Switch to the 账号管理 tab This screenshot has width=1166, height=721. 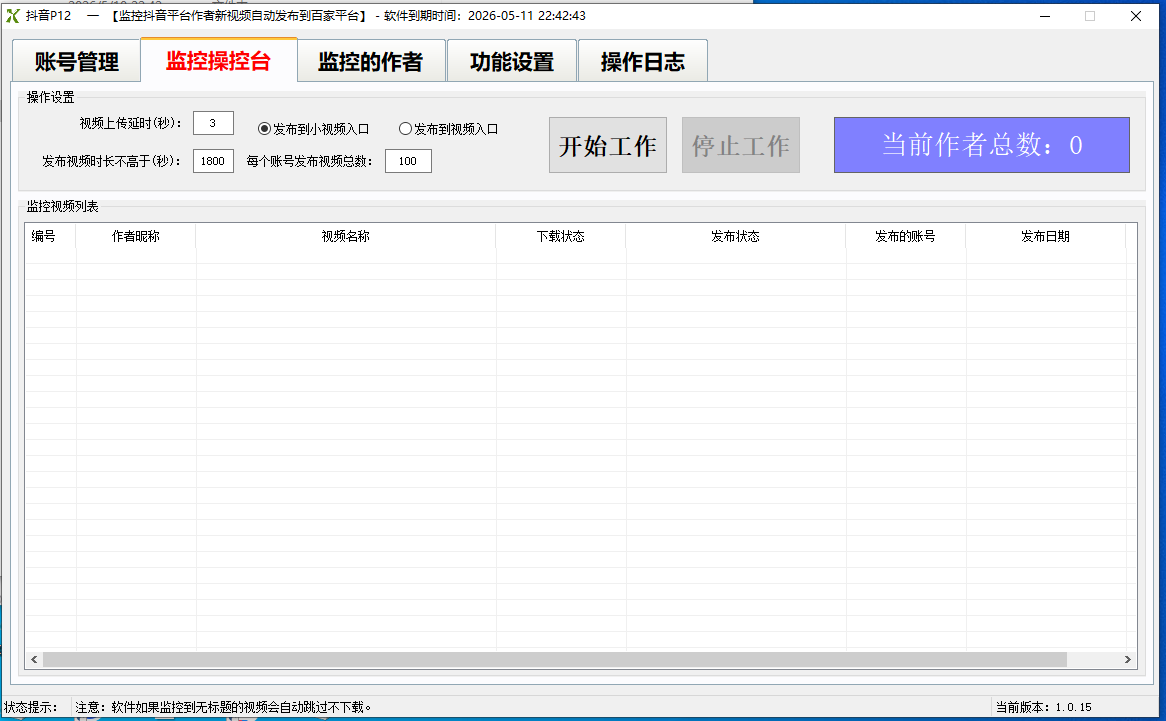coord(77,61)
